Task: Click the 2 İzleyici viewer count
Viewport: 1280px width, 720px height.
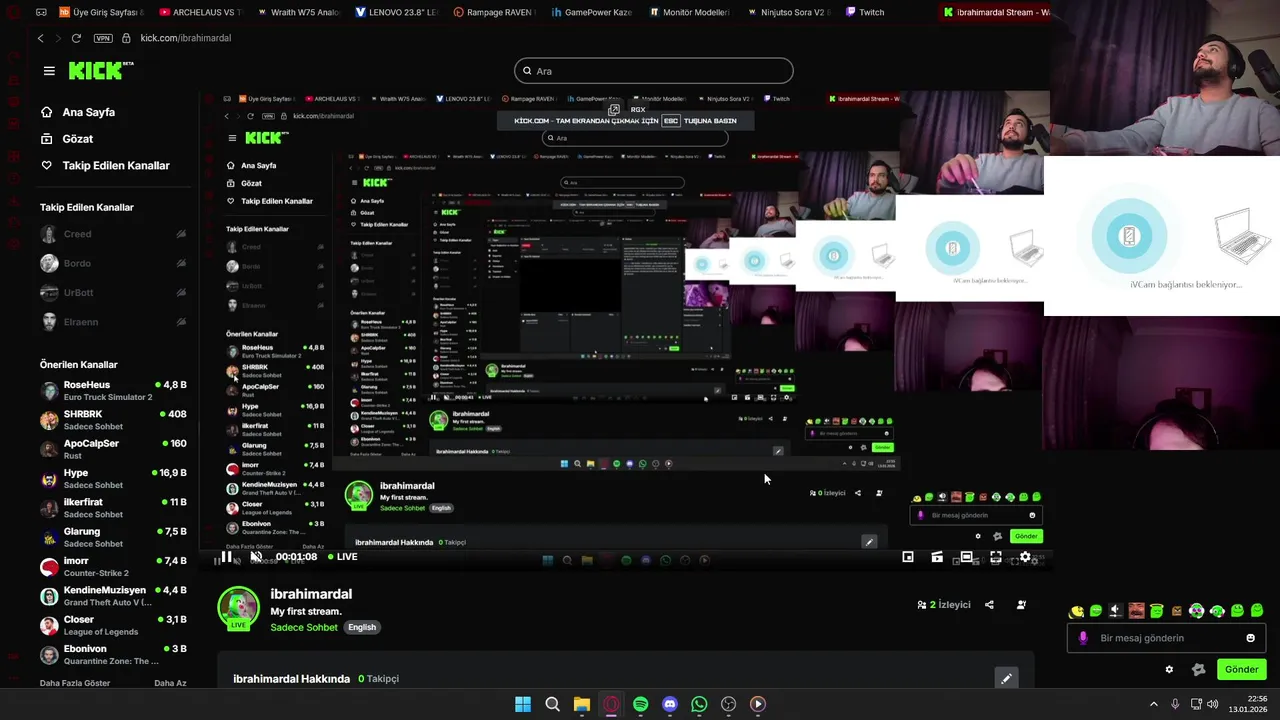Action: click(x=944, y=605)
